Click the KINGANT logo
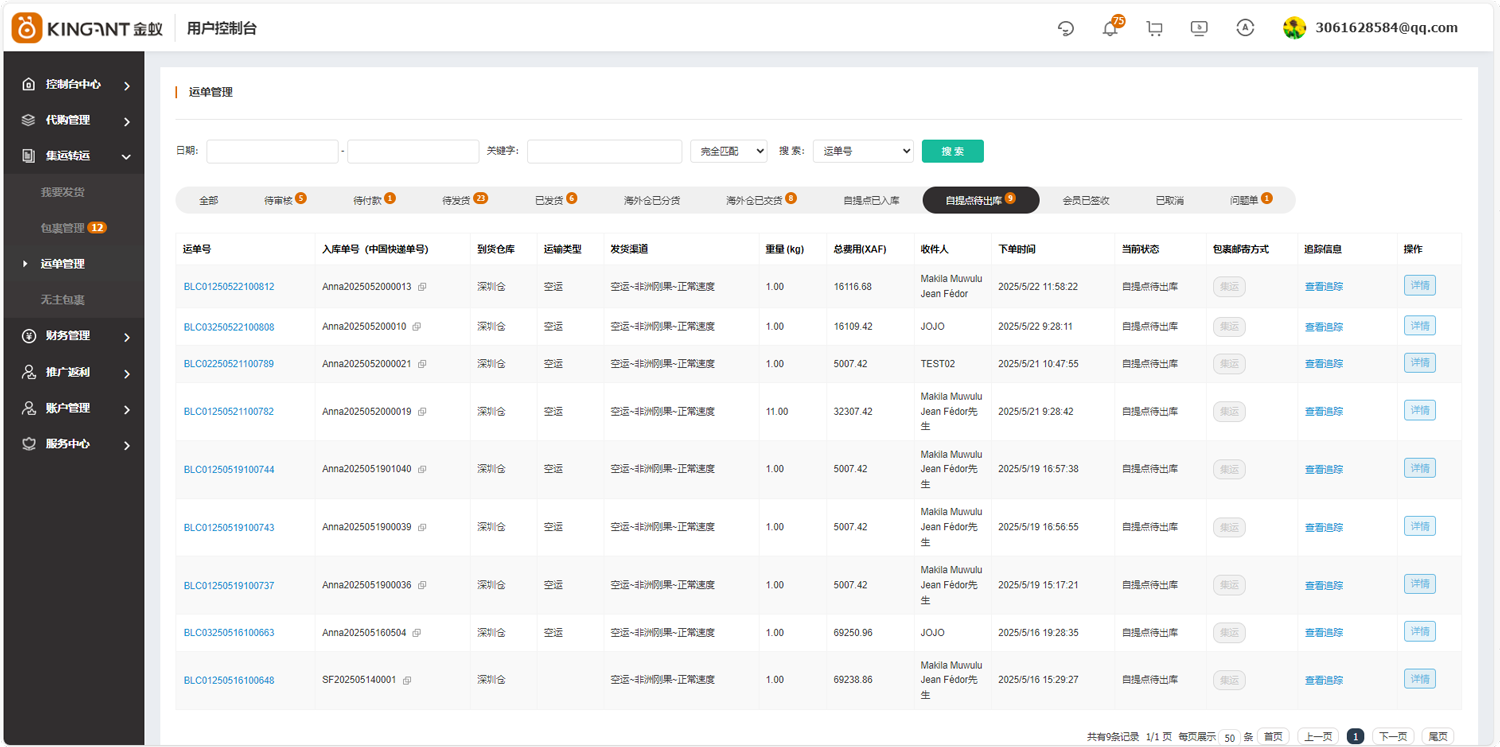This screenshot has width=1500, height=747. (x=87, y=28)
